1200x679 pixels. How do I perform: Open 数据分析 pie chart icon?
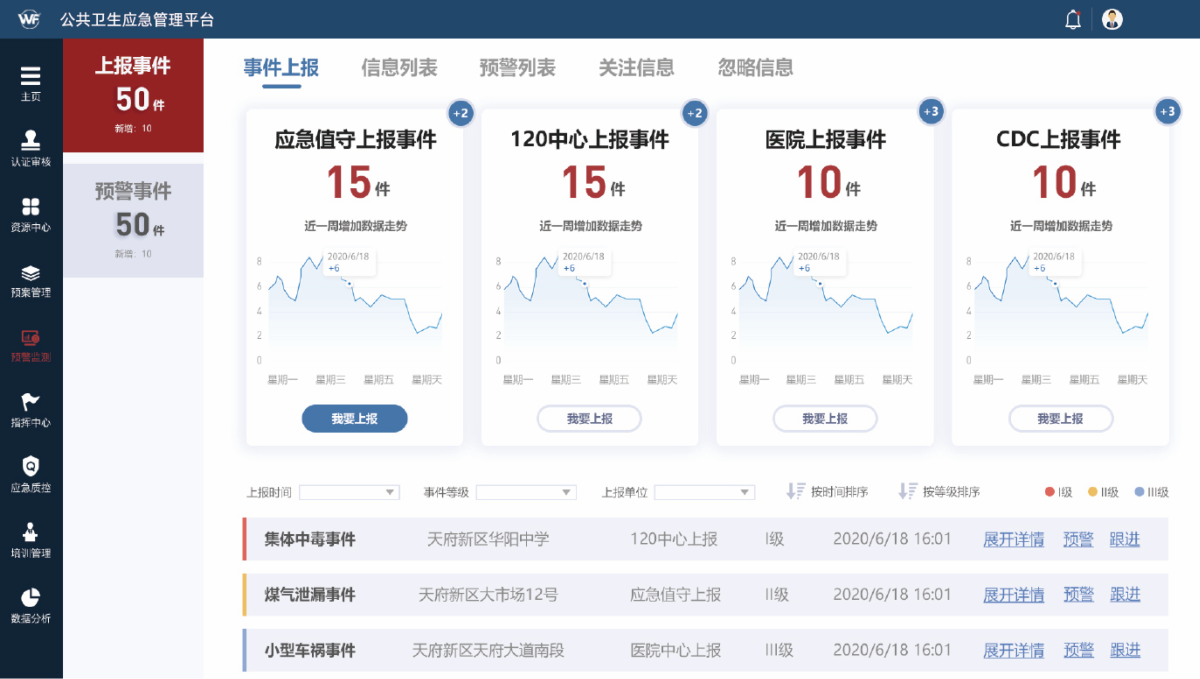[31, 599]
